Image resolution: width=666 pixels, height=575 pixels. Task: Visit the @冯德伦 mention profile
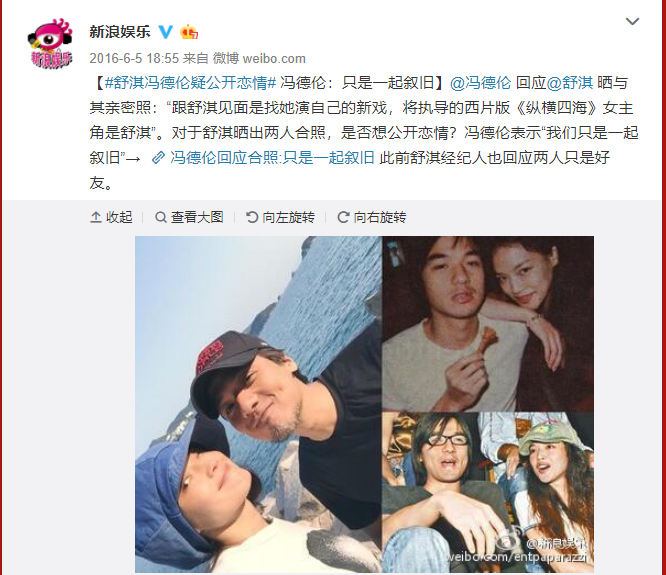coord(480,83)
